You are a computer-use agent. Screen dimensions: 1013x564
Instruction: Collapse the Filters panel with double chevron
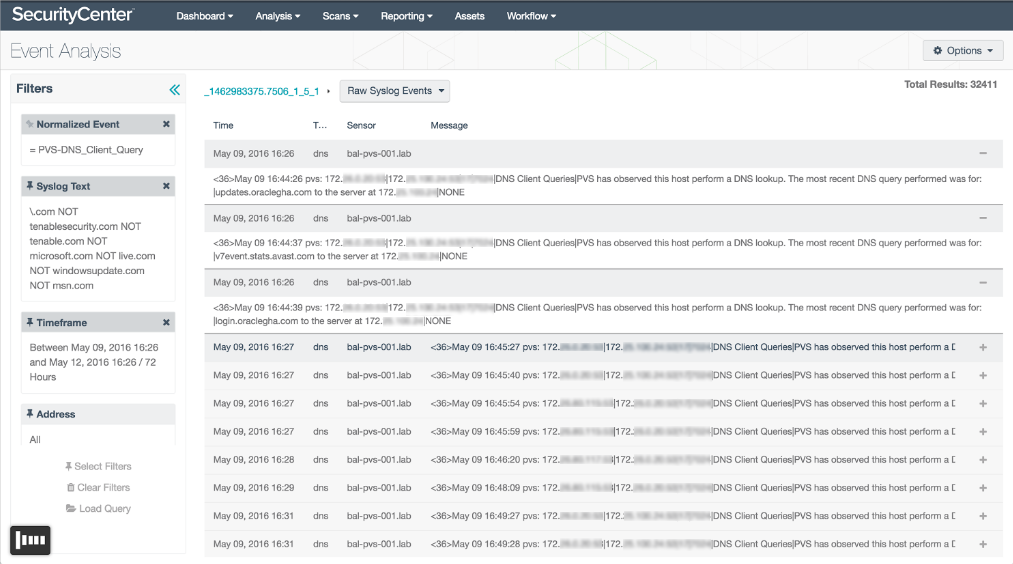pyautogui.click(x=174, y=90)
